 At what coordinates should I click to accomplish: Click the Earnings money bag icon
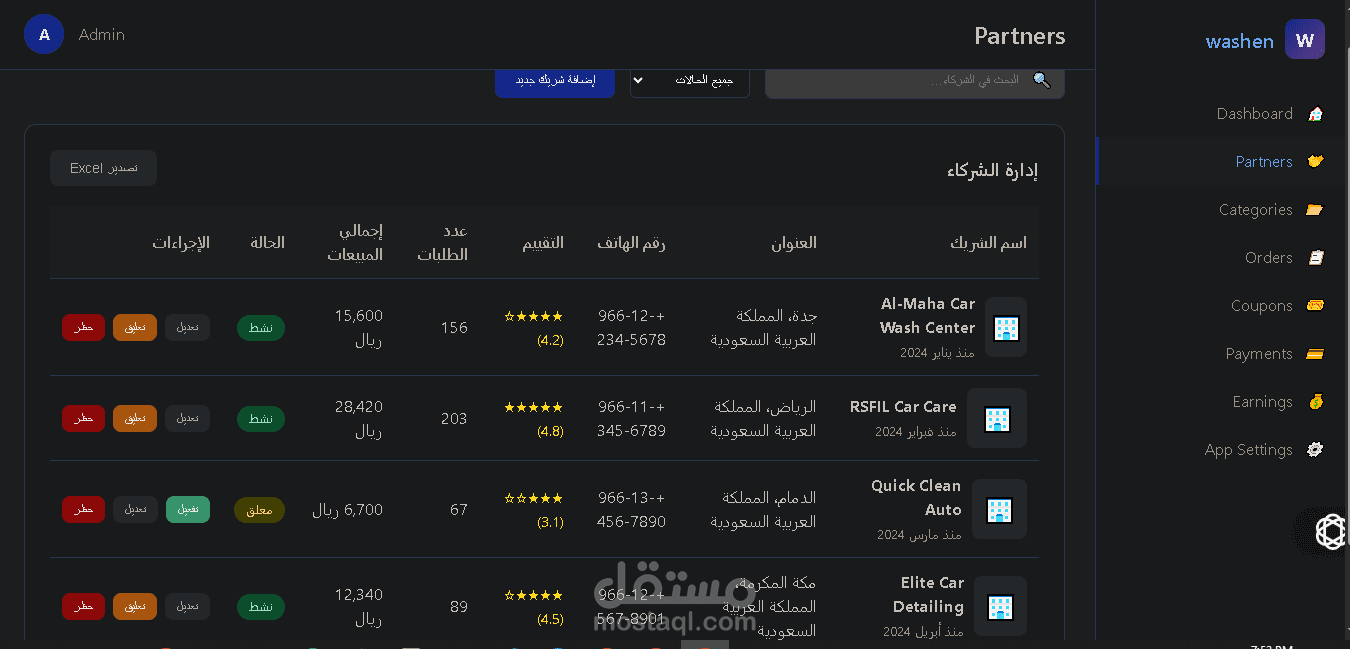click(x=1315, y=402)
